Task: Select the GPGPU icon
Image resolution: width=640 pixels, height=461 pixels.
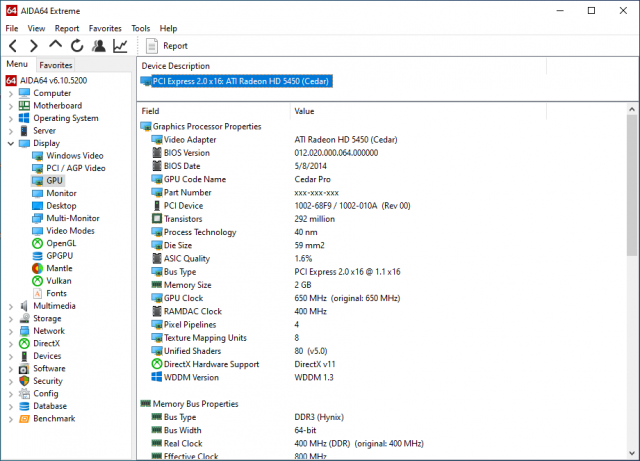Action: (37, 256)
